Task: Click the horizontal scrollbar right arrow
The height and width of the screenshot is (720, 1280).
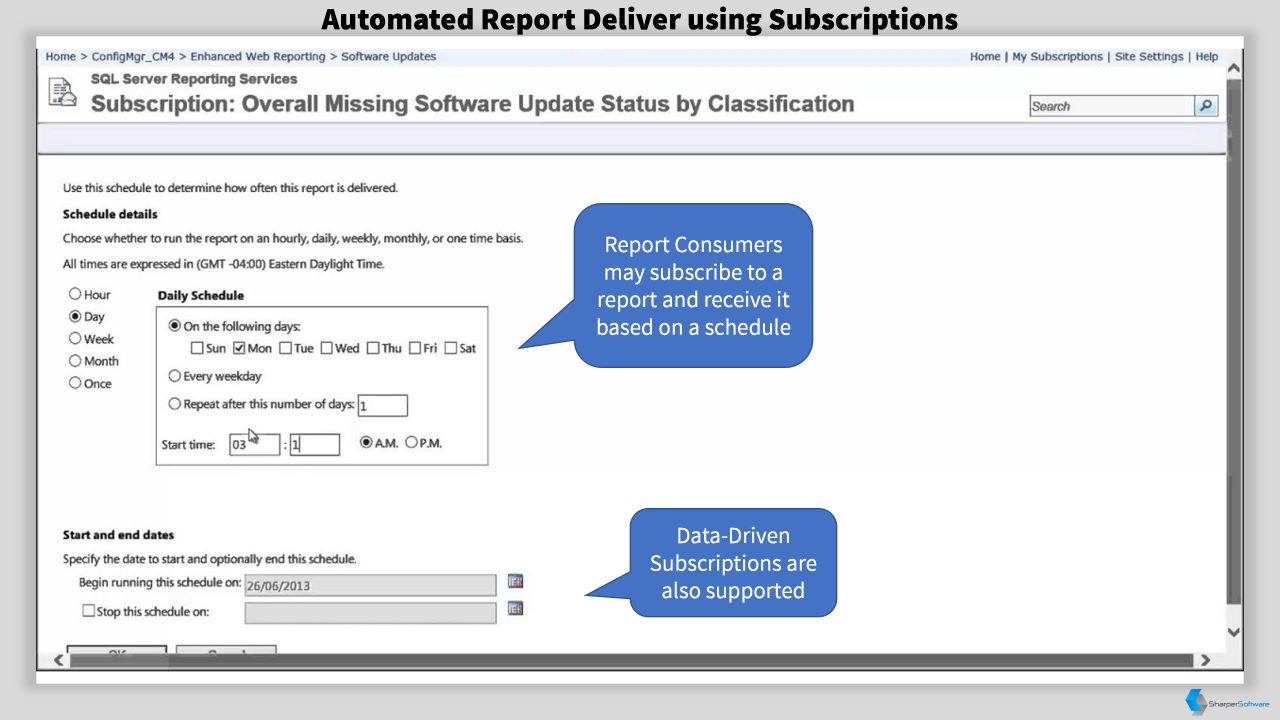Action: coord(1205,660)
